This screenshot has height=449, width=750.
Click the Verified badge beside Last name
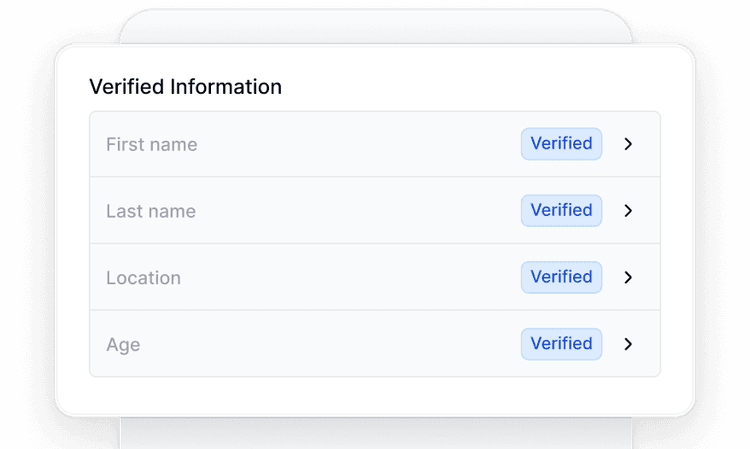561,211
